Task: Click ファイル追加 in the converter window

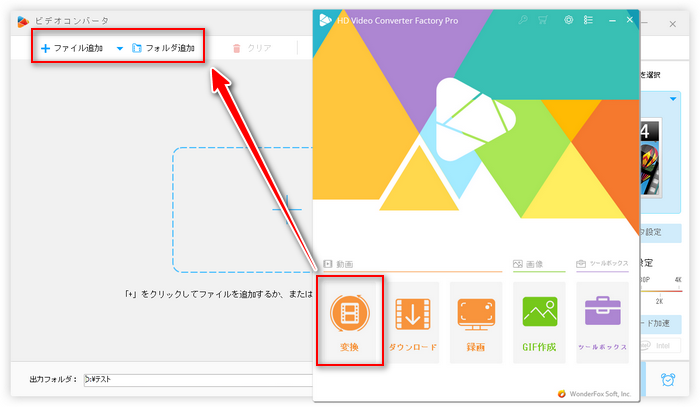Action: pyautogui.click(x=71, y=48)
